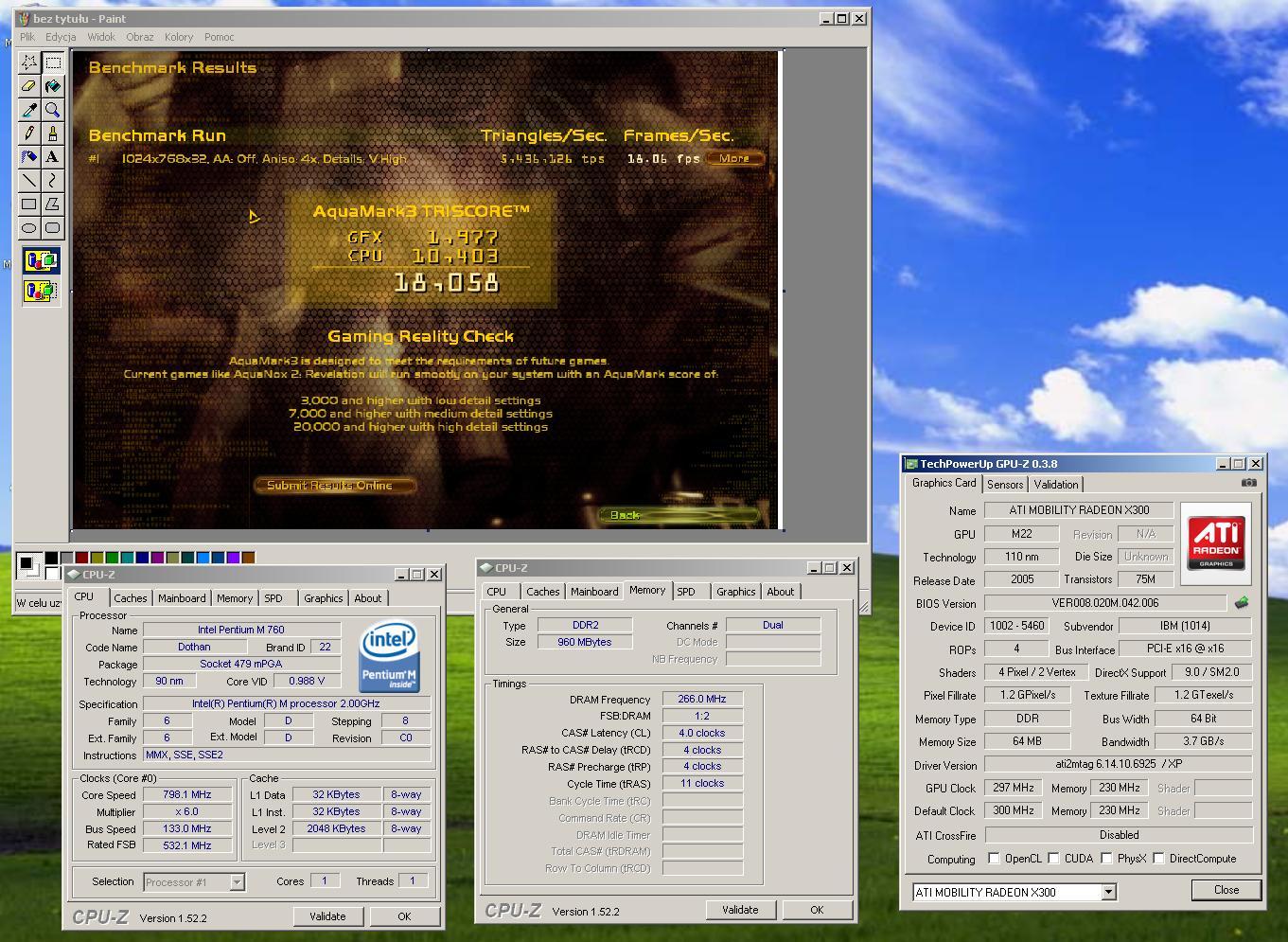Image resolution: width=1288 pixels, height=942 pixels.
Task: Pick the brown color swatch in Paint palette
Action: coord(248,558)
